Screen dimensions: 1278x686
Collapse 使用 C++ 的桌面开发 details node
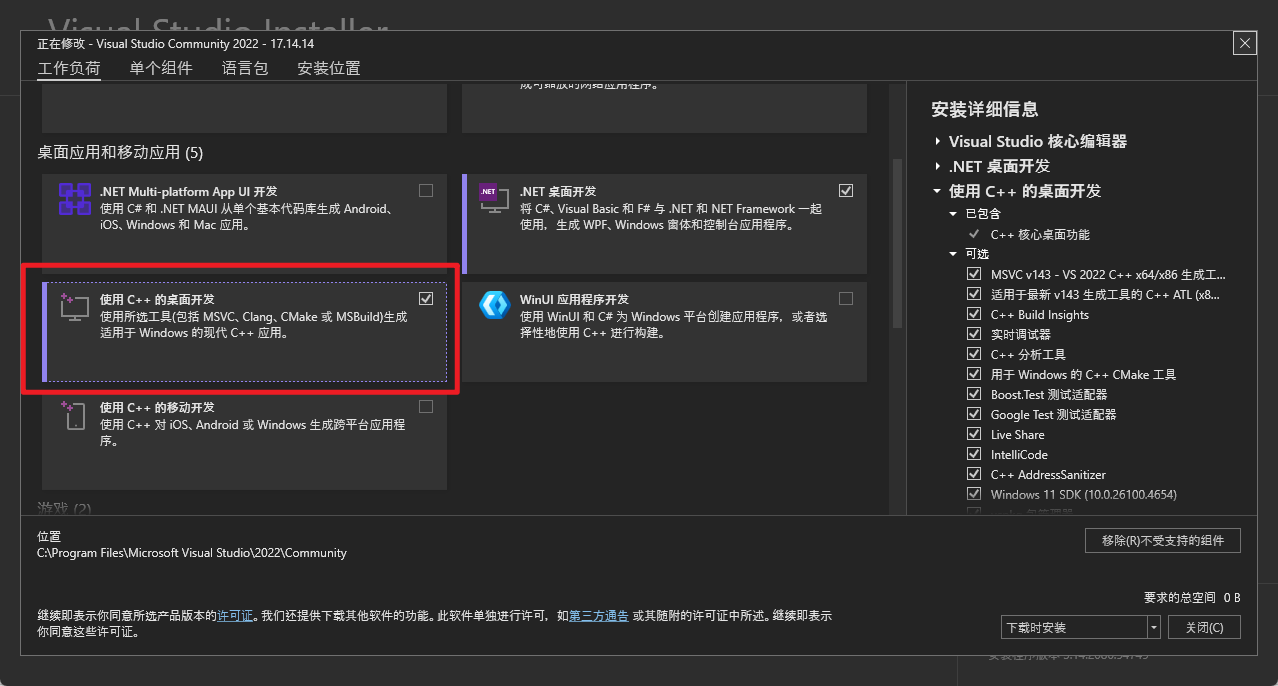point(938,191)
